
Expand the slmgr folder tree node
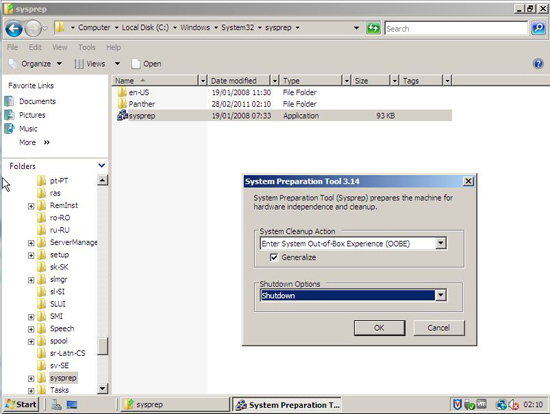point(31,280)
